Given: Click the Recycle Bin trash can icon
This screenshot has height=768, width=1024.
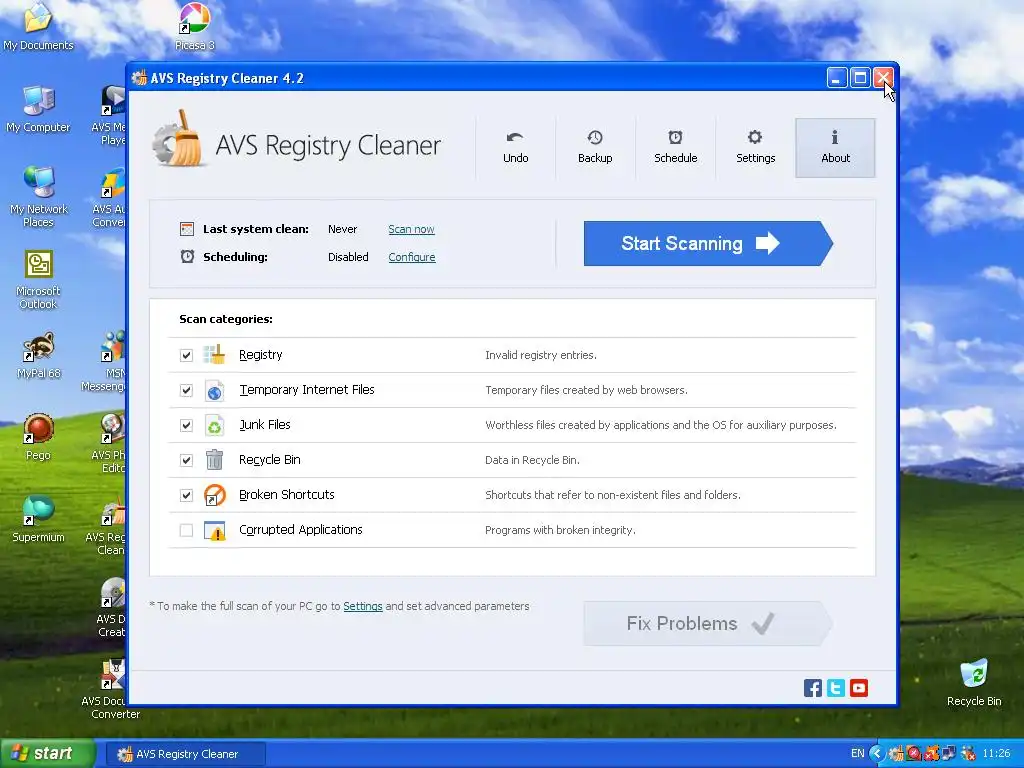Looking at the screenshot, I should (x=214, y=460).
